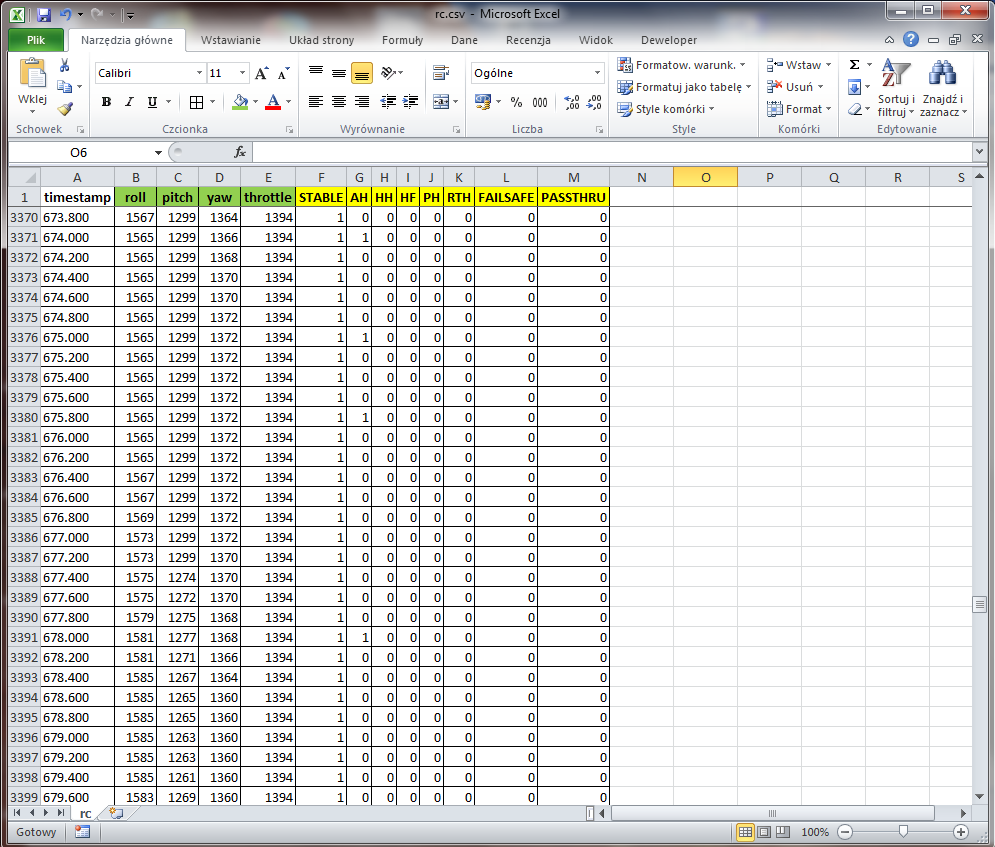
Task: Toggle Italic formatting
Action: (x=129, y=102)
